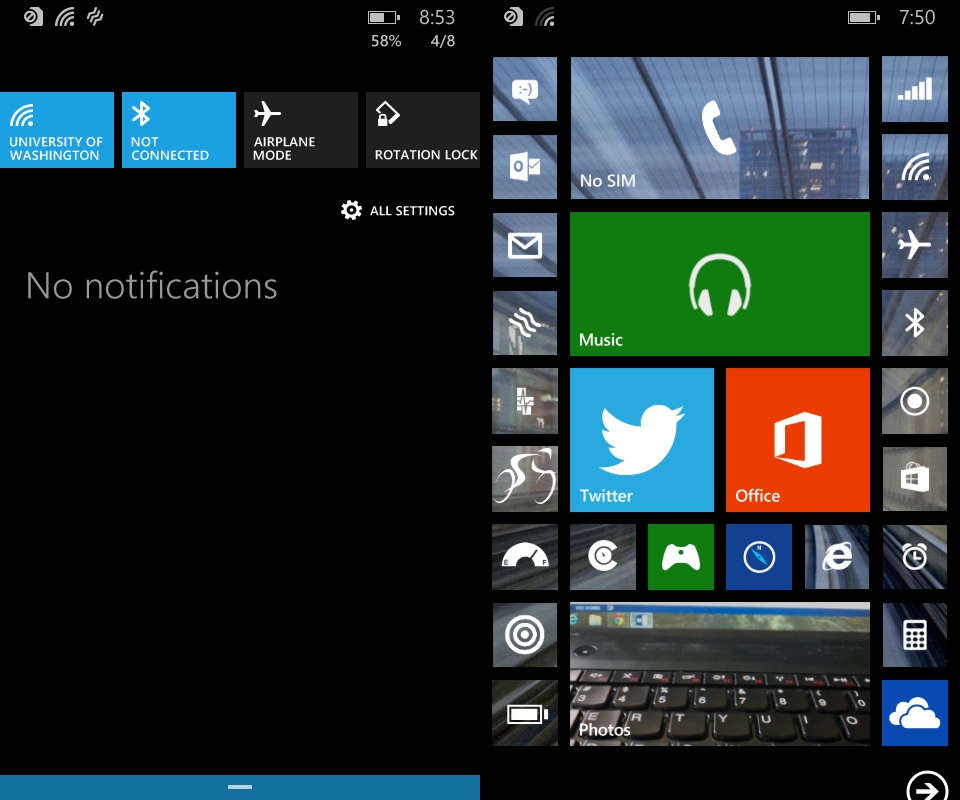This screenshot has height=800, width=960.
Task: Open the Twitter tile
Action: [641, 440]
